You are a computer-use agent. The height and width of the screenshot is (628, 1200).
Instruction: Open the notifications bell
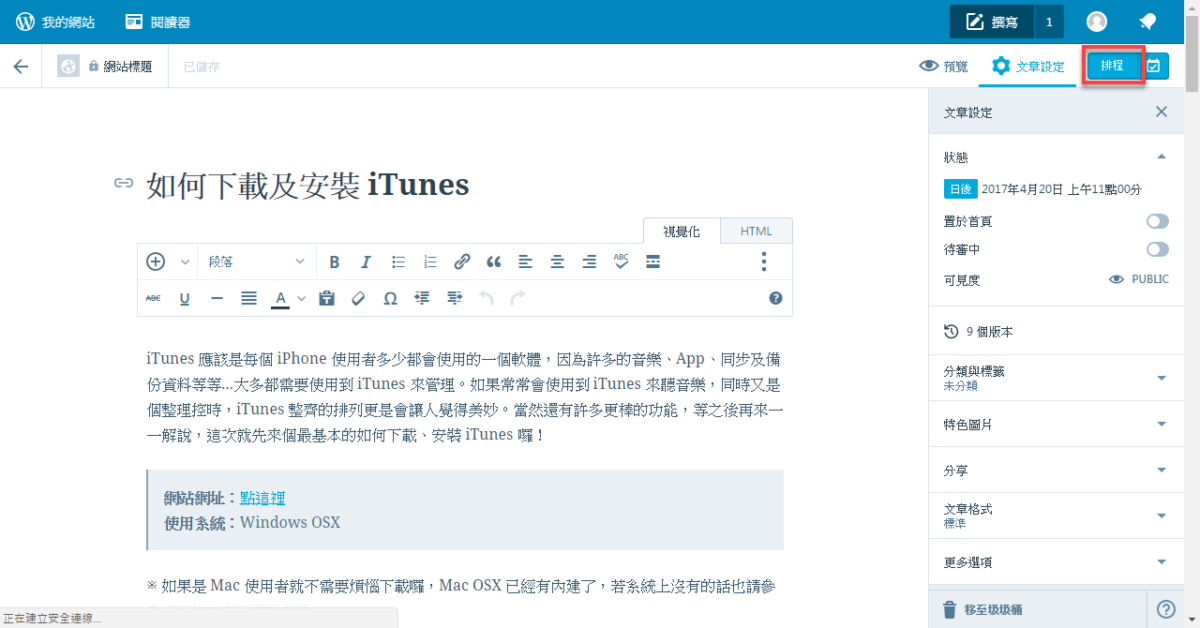[1148, 22]
